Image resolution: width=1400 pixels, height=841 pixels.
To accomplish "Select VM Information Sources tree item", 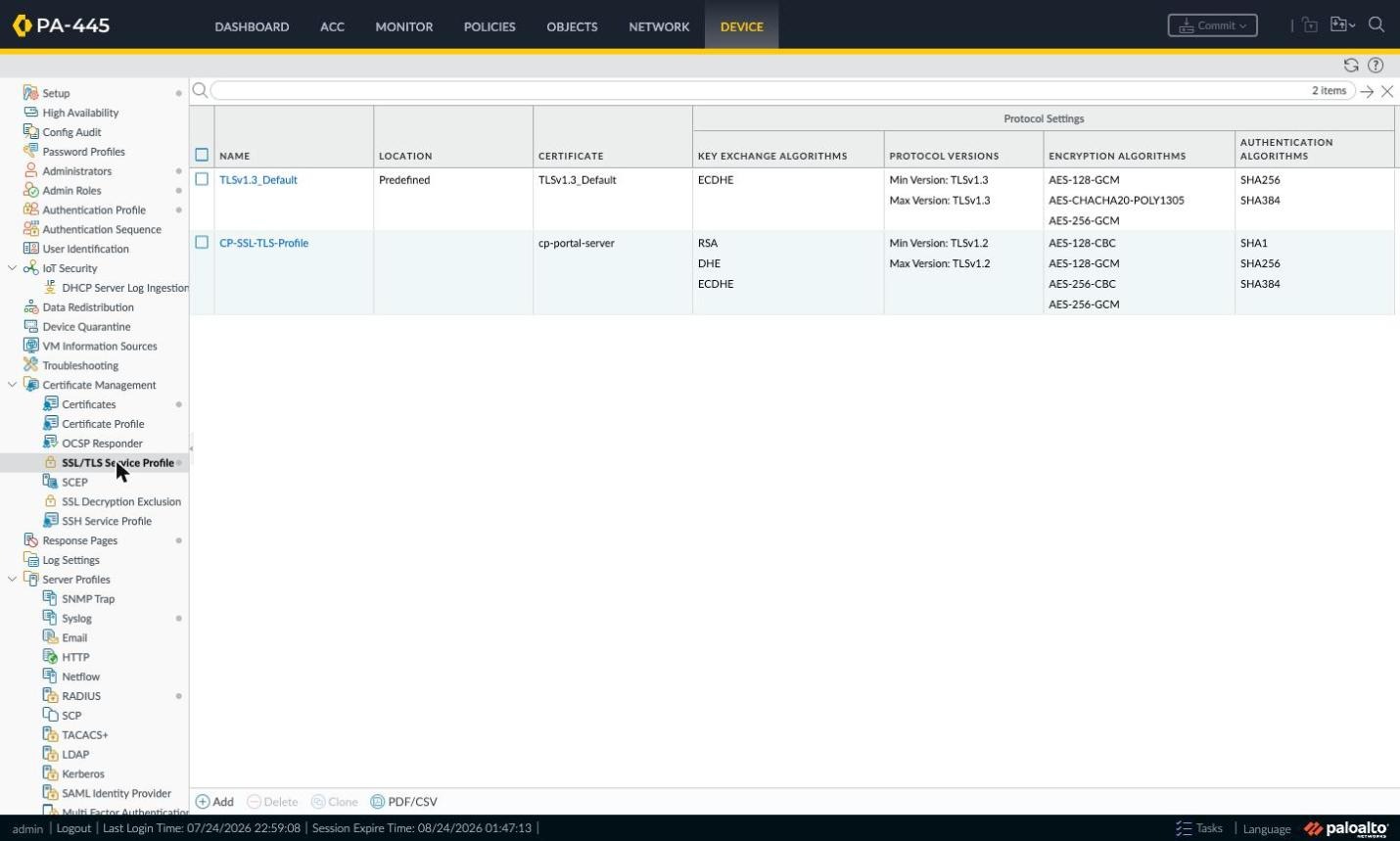I will click(100, 347).
